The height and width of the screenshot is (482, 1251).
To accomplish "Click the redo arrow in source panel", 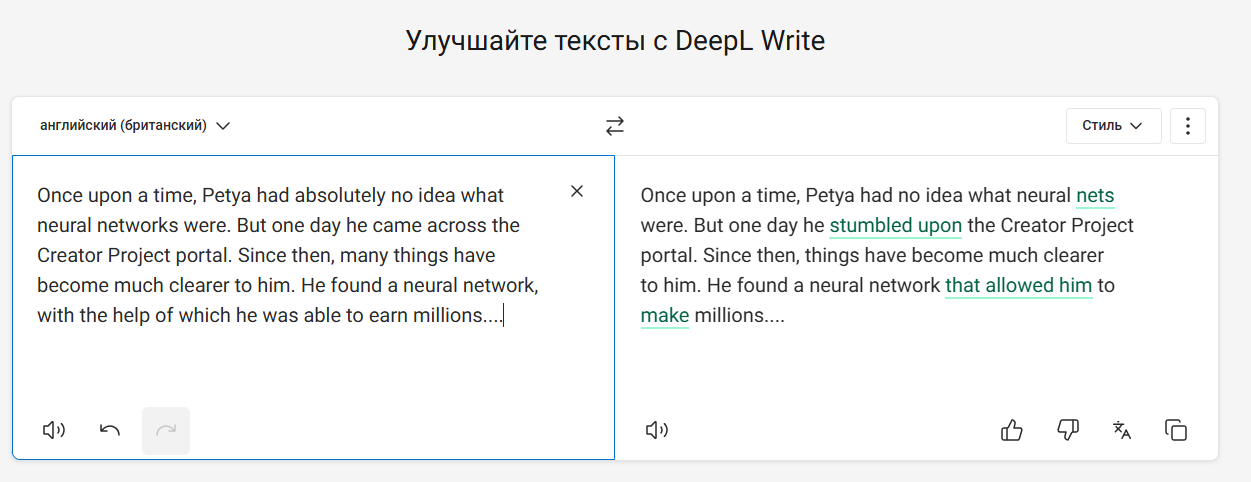I will pyautogui.click(x=166, y=431).
